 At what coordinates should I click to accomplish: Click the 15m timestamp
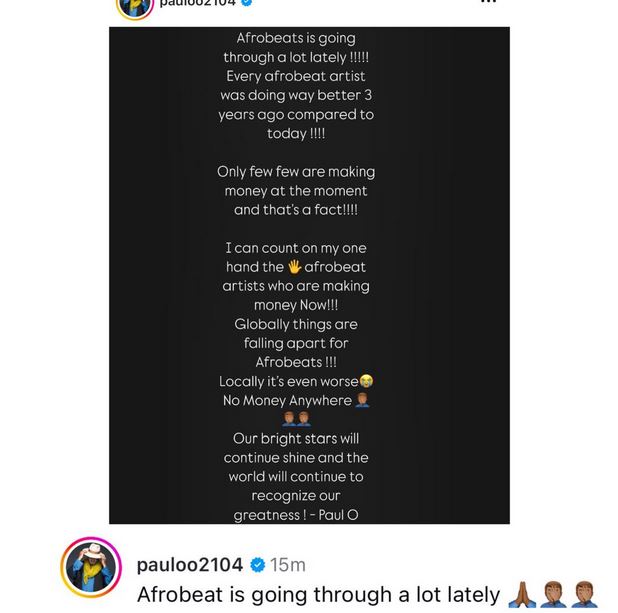(288, 565)
